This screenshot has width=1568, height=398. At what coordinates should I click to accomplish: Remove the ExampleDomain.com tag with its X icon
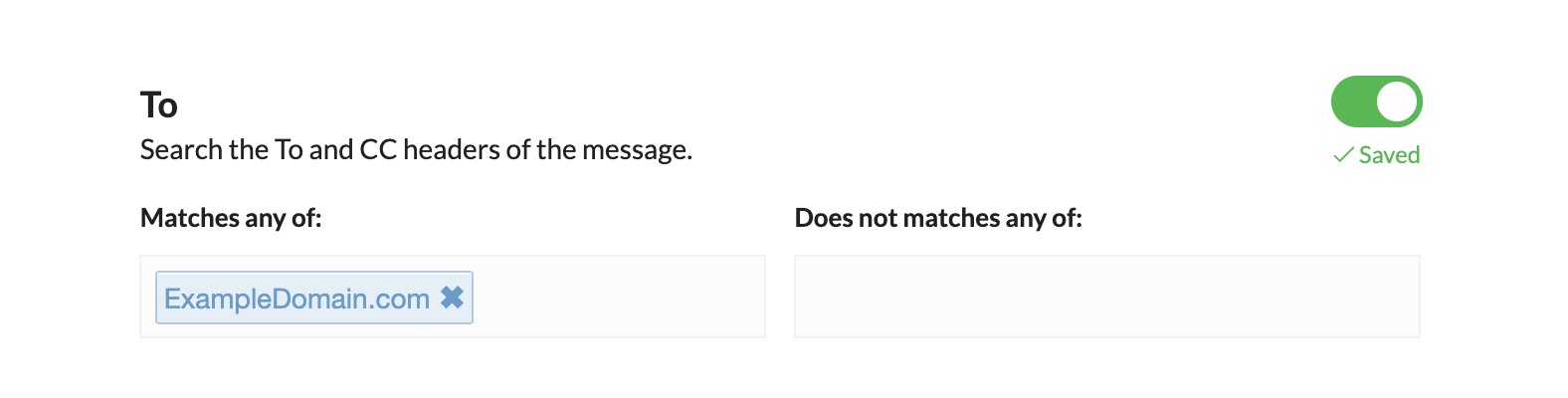[x=452, y=298]
